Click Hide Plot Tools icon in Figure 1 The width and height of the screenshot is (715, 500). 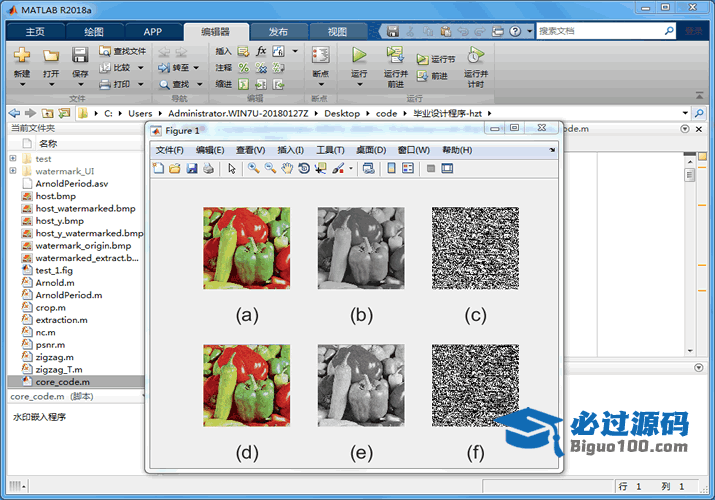(430, 169)
